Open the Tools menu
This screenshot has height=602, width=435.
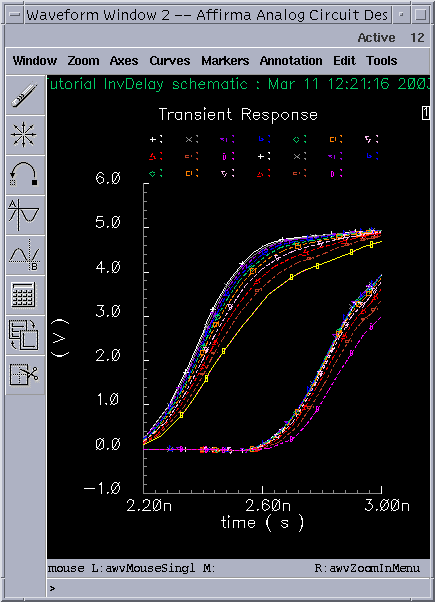[382, 61]
